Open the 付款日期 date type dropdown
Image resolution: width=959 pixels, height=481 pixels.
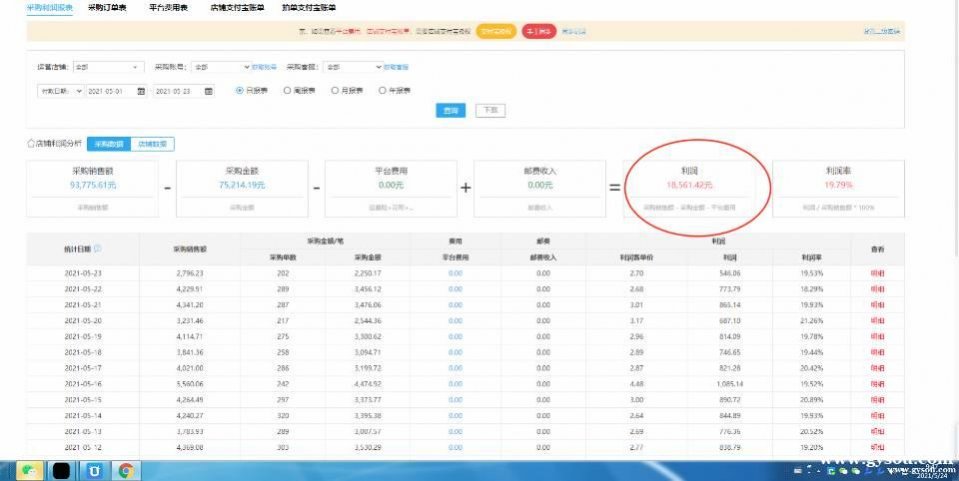click(x=60, y=91)
